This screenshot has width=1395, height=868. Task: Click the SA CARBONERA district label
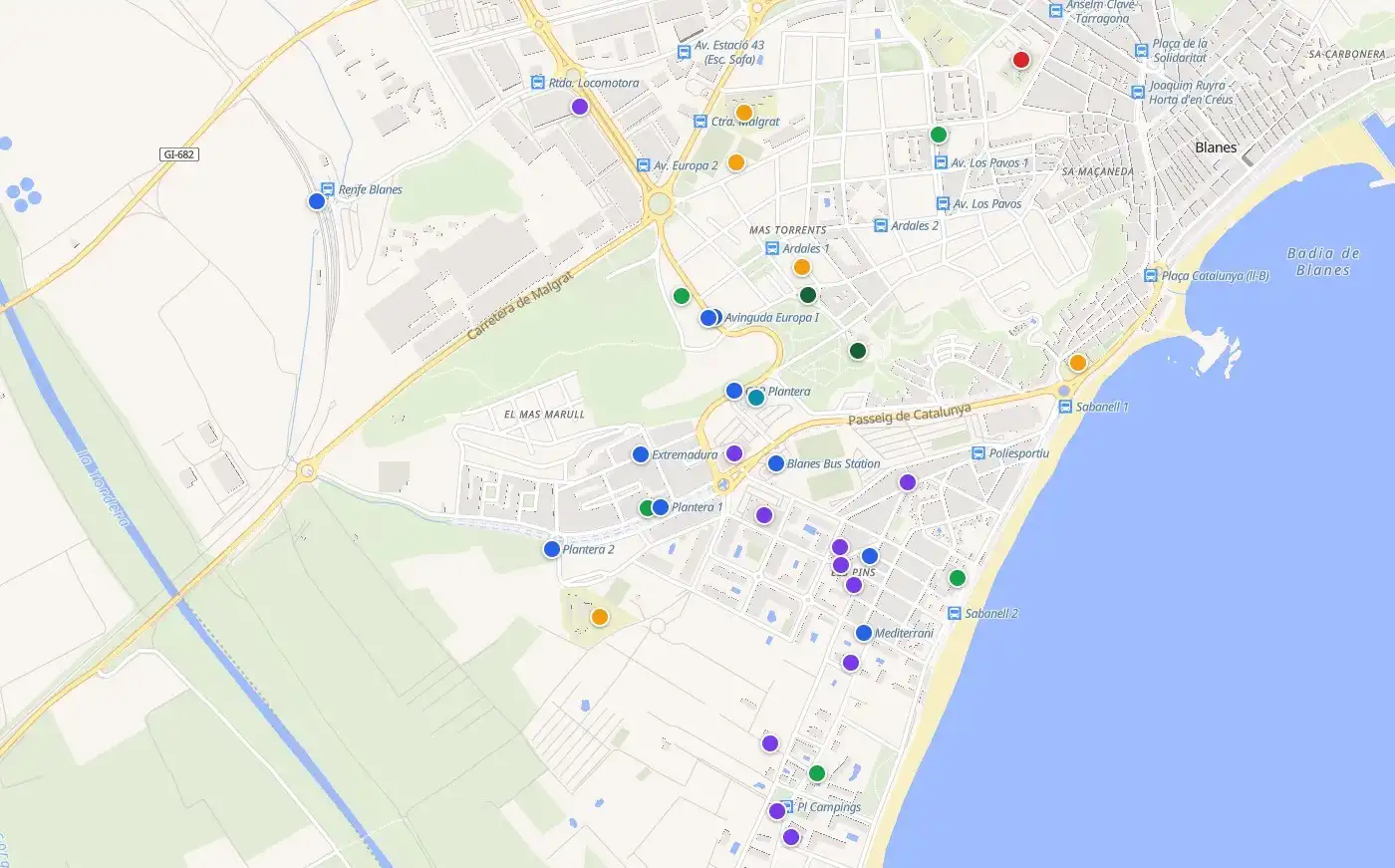pos(1347,55)
